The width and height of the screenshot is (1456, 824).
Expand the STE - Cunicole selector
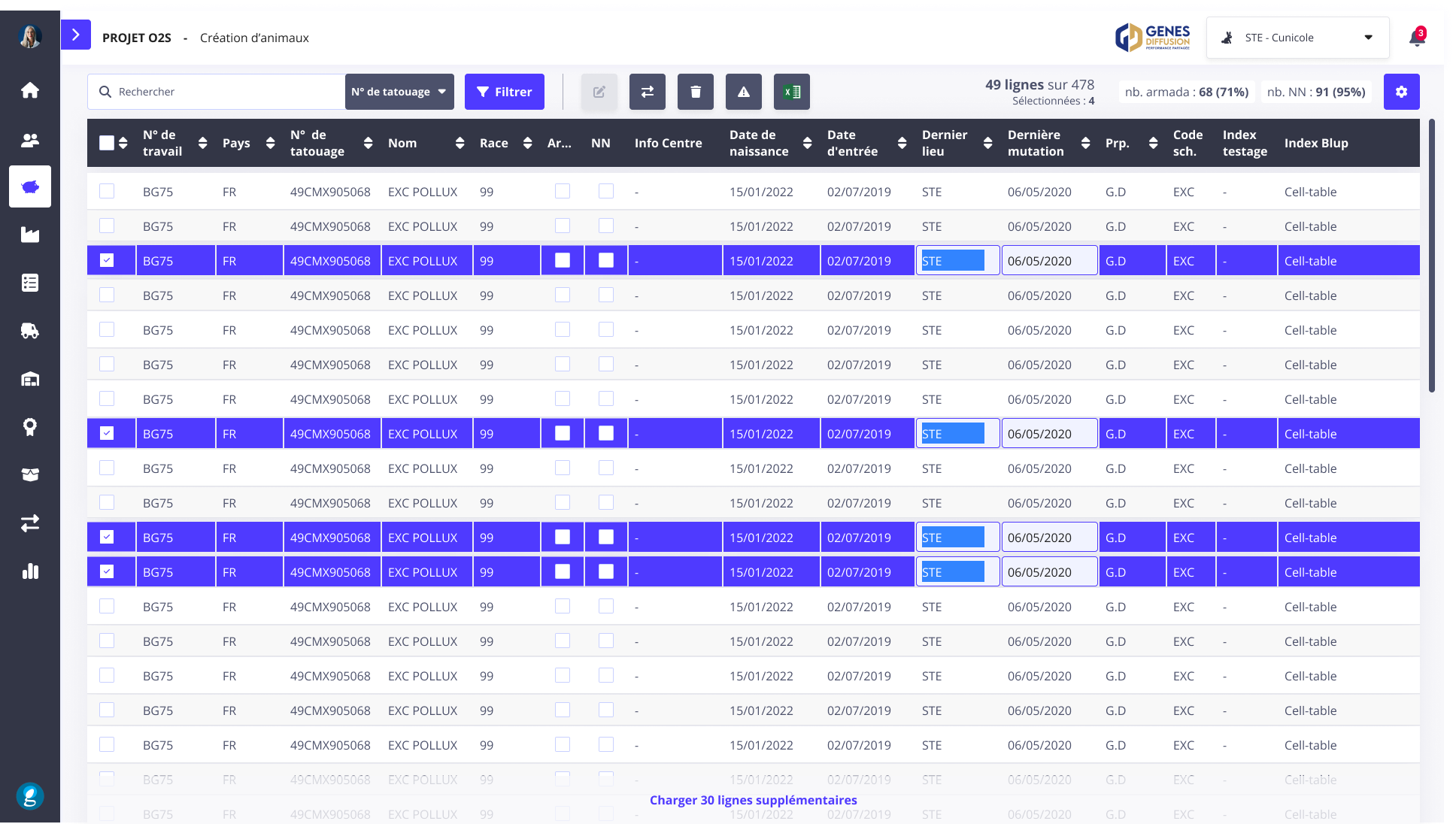[1297, 38]
